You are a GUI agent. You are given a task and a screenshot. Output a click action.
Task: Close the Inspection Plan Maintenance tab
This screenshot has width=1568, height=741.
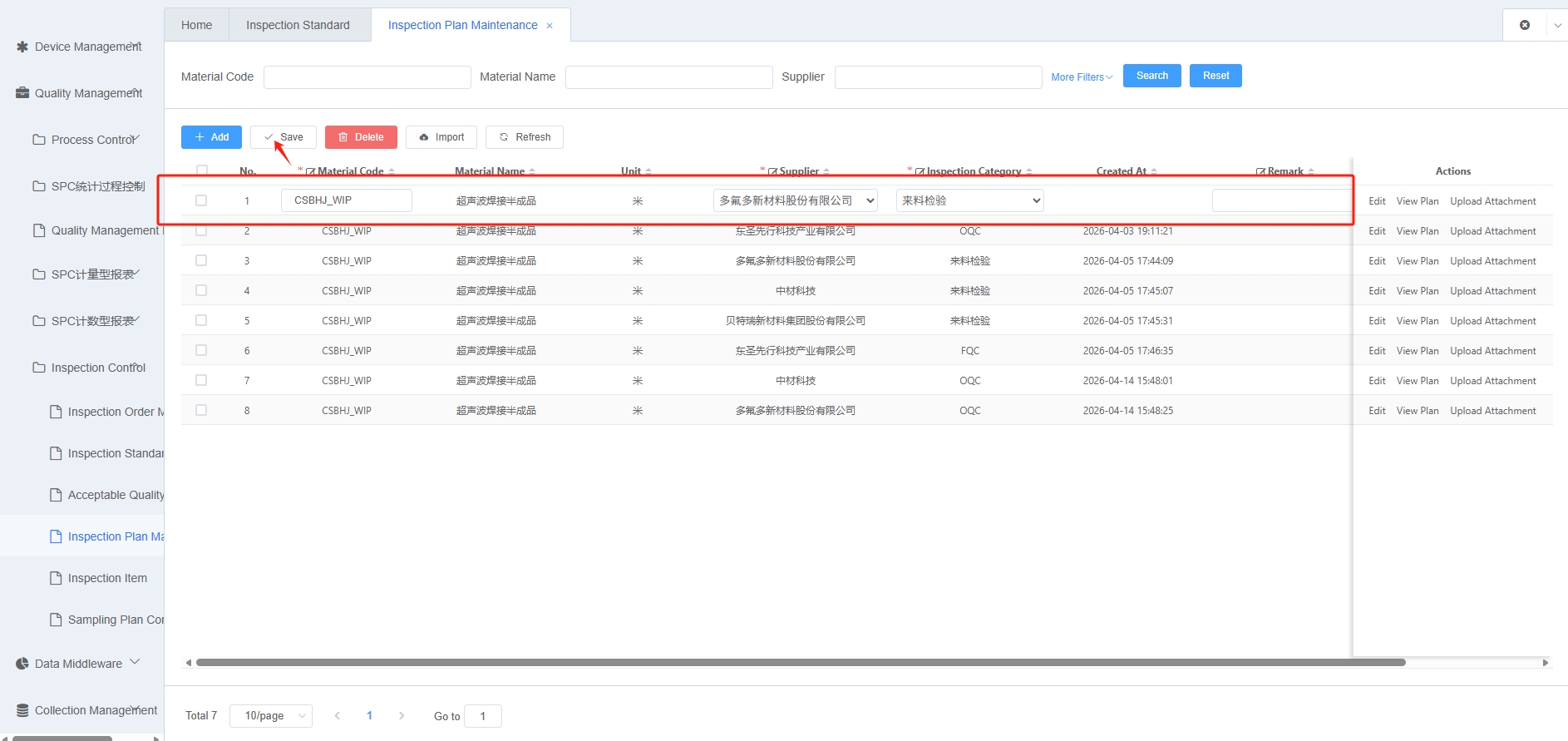pyautogui.click(x=550, y=26)
